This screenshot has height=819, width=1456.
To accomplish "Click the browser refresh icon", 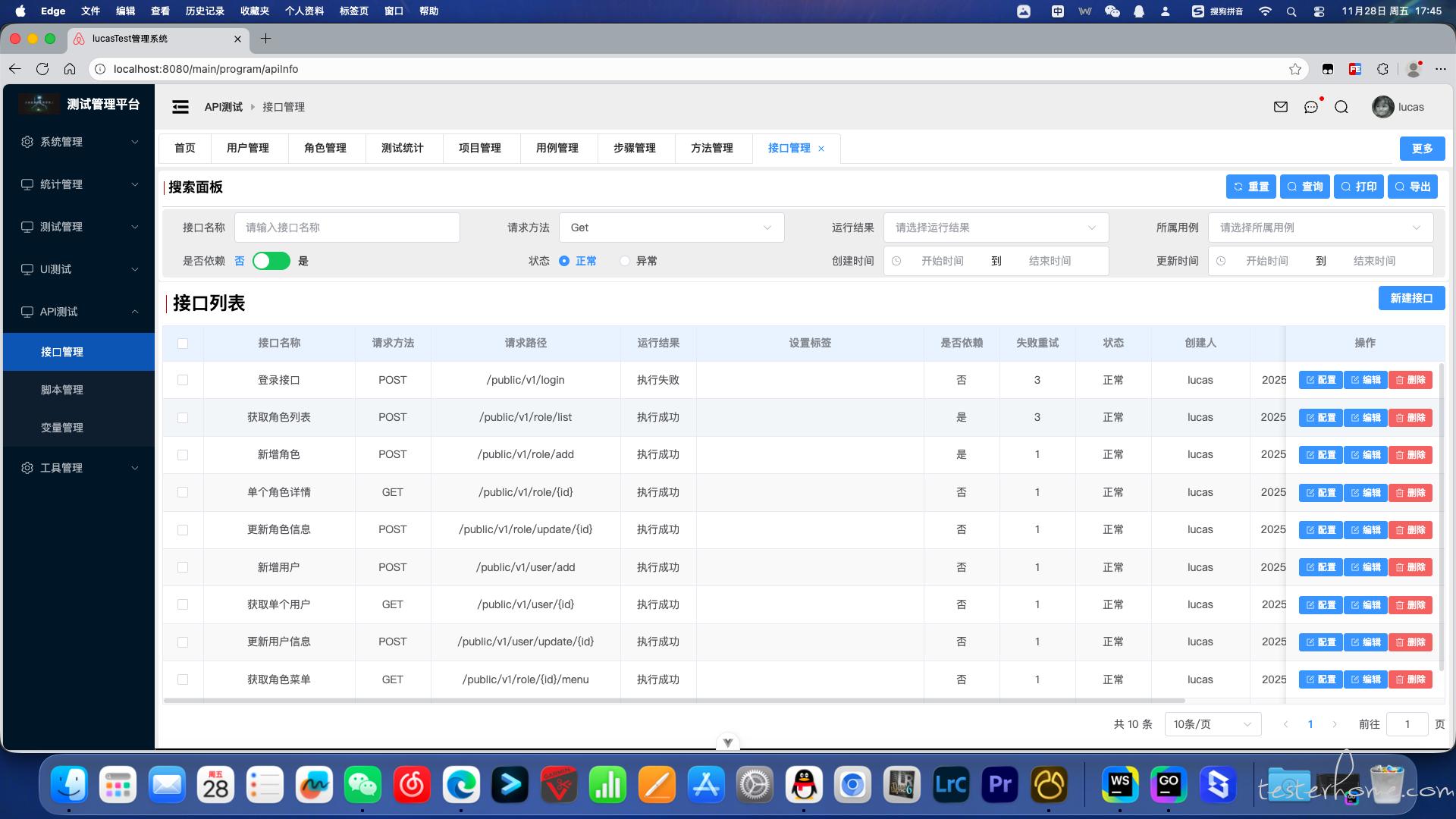I will (x=42, y=69).
